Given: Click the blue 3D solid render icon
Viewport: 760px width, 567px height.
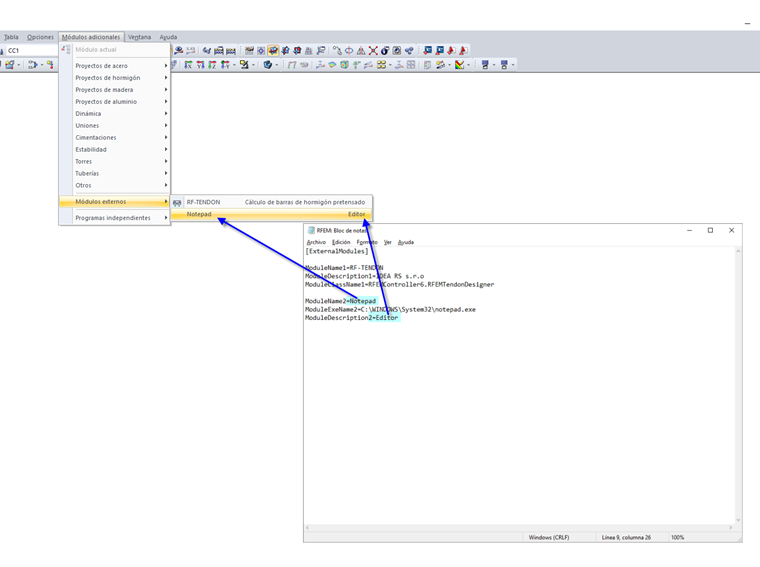Looking at the screenshot, I should [268, 64].
